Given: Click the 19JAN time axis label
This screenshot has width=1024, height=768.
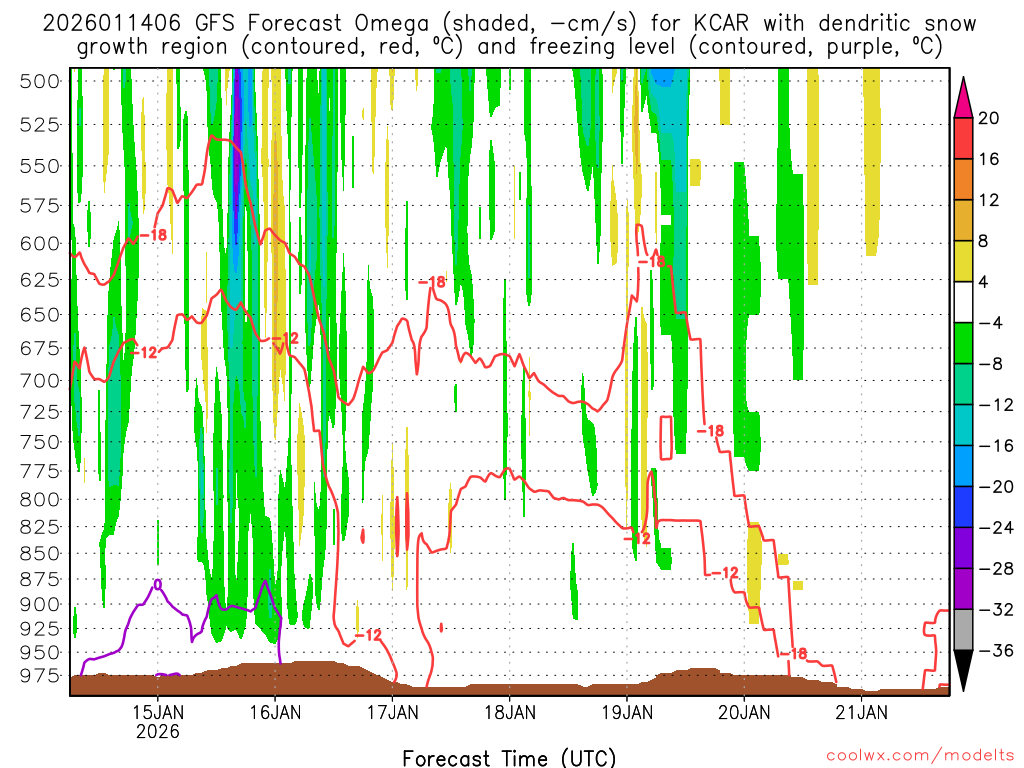Looking at the screenshot, I should point(626,712).
